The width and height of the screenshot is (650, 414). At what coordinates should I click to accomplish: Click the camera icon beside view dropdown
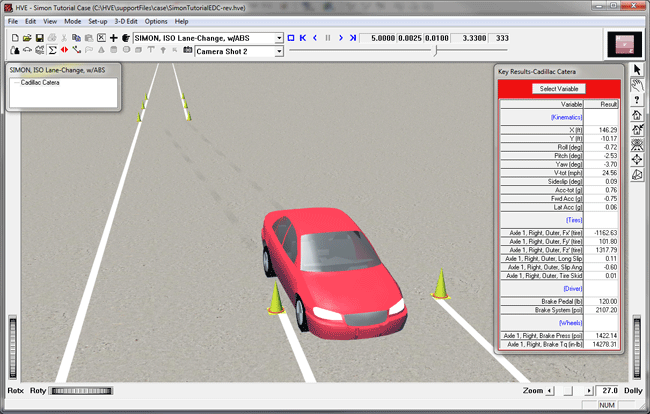click(186, 50)
